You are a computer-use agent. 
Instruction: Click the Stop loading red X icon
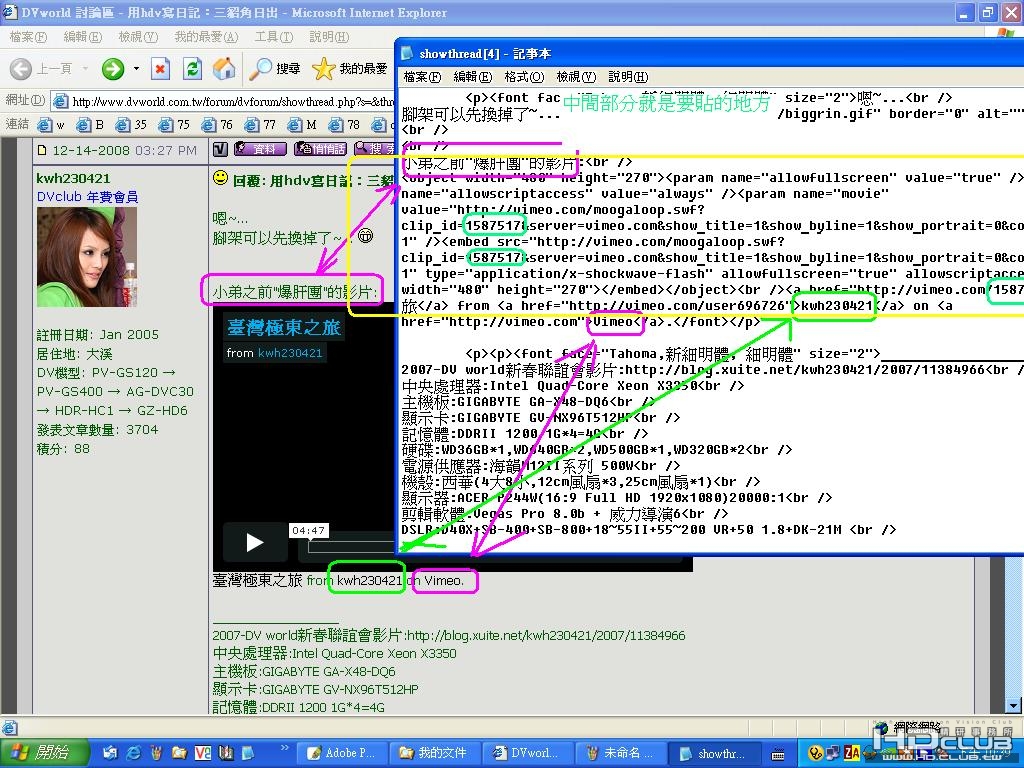pyautogui.click(x=160, y=68)
